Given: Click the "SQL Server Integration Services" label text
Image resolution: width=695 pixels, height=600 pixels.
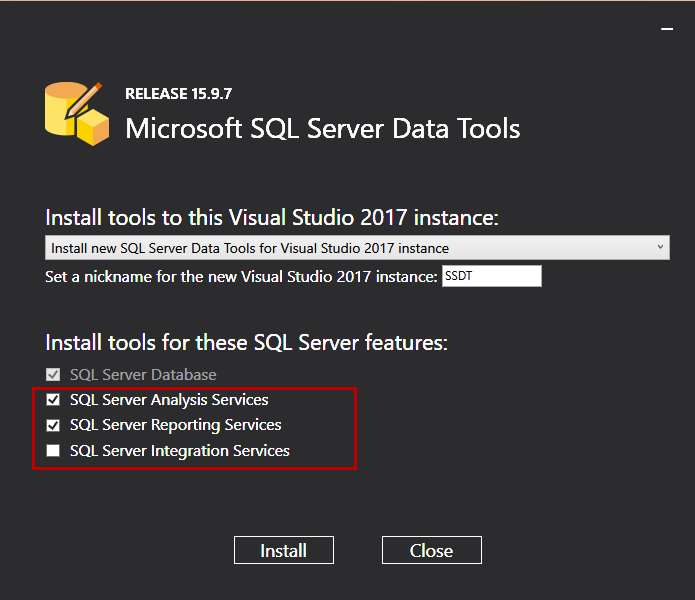Looking at the screenshot, I should click(x=180, y=451).
